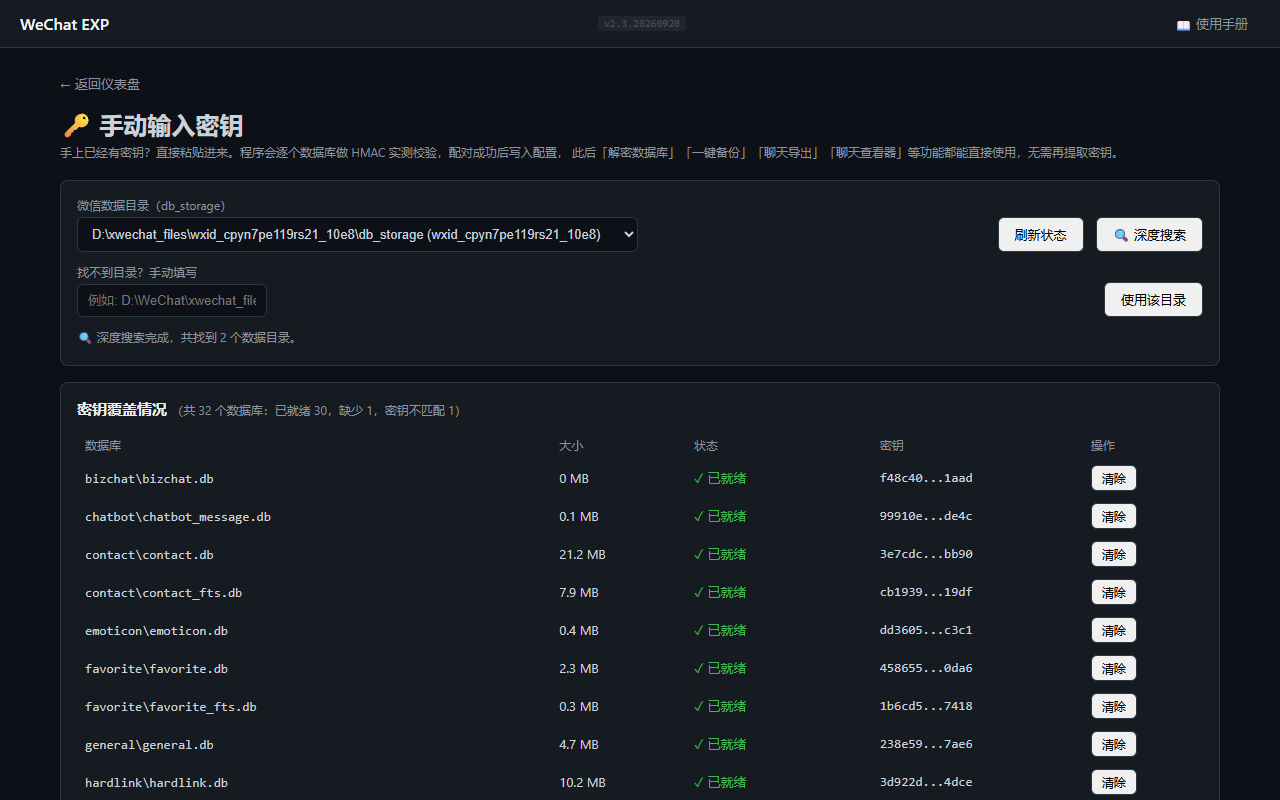Clear key for bizchat\bizchat.db
The image size is (1280, 800).
tap(1113, 479)
